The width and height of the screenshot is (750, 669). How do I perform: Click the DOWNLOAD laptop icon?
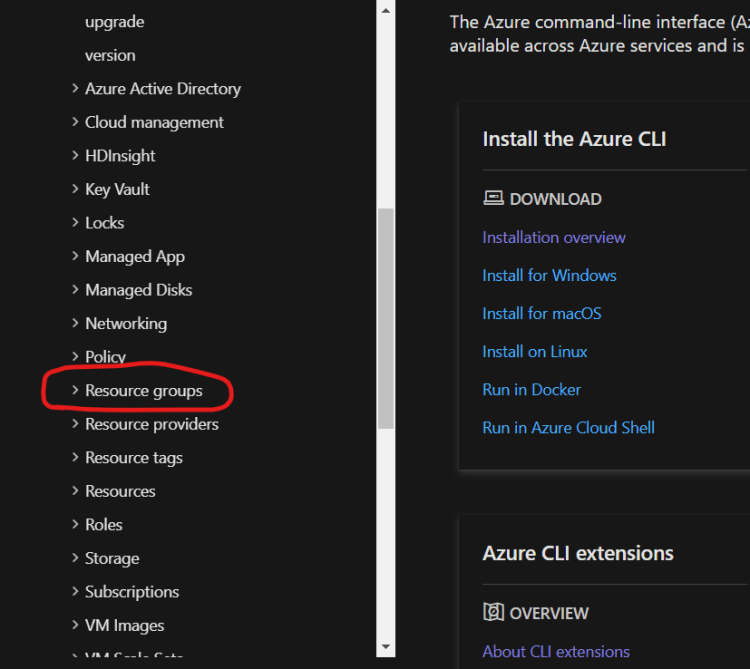click(x=493, y=198)
